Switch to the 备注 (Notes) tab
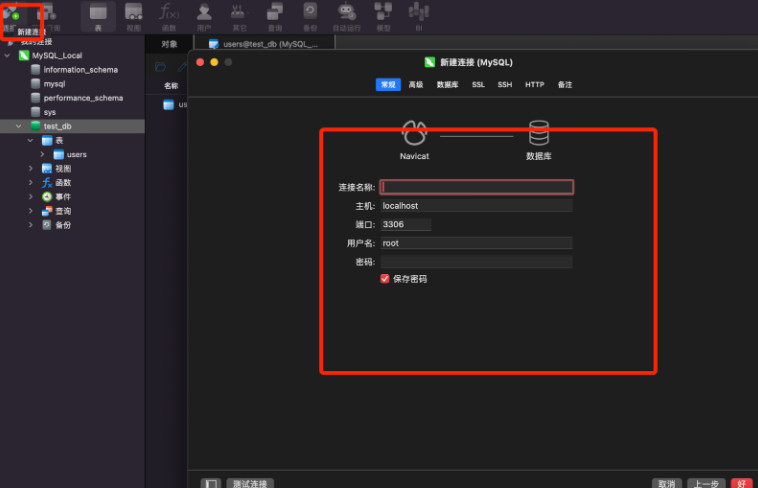The image size is (758, 488). coord(565,85)
